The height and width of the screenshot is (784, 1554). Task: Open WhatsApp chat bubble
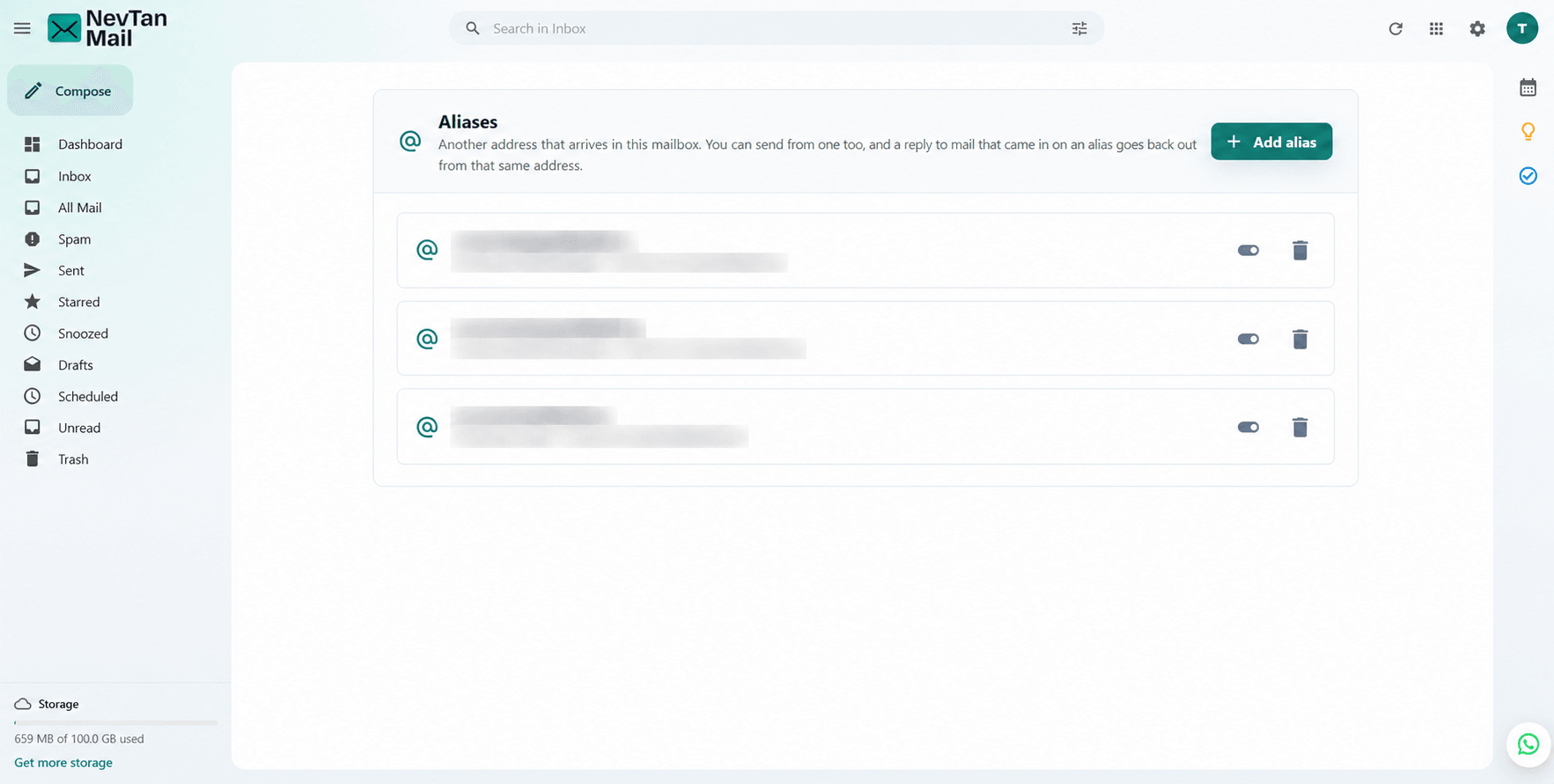coord(1528,744)
